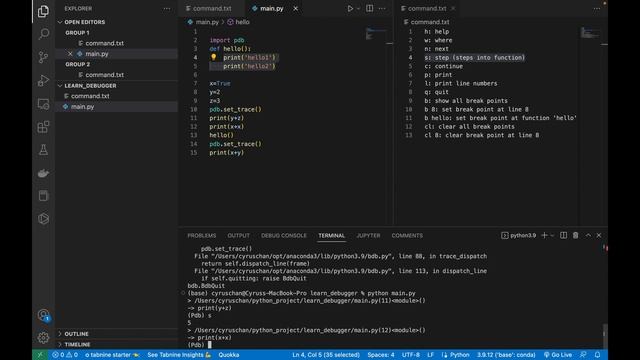Open the Accounts menu icon
The image size is (640, 360).
(x=43, y=315)
